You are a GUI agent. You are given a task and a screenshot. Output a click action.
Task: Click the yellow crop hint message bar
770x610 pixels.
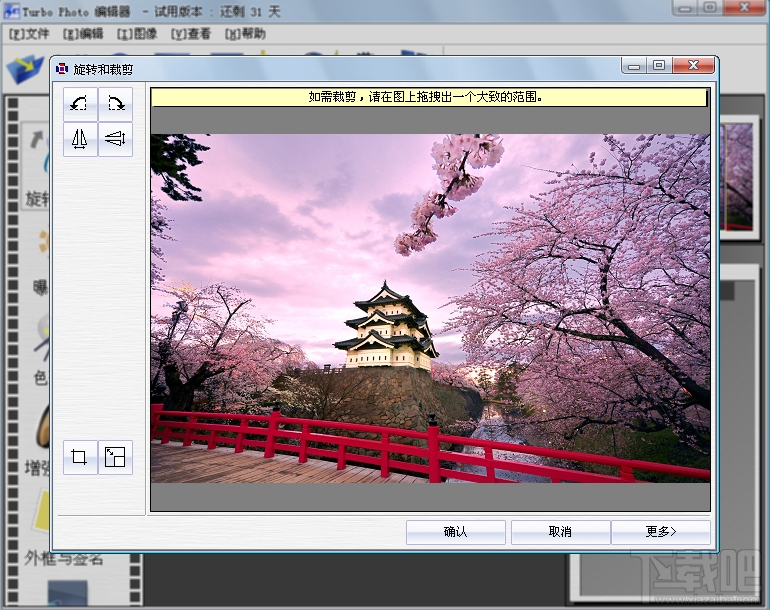[x=429, y=97]
